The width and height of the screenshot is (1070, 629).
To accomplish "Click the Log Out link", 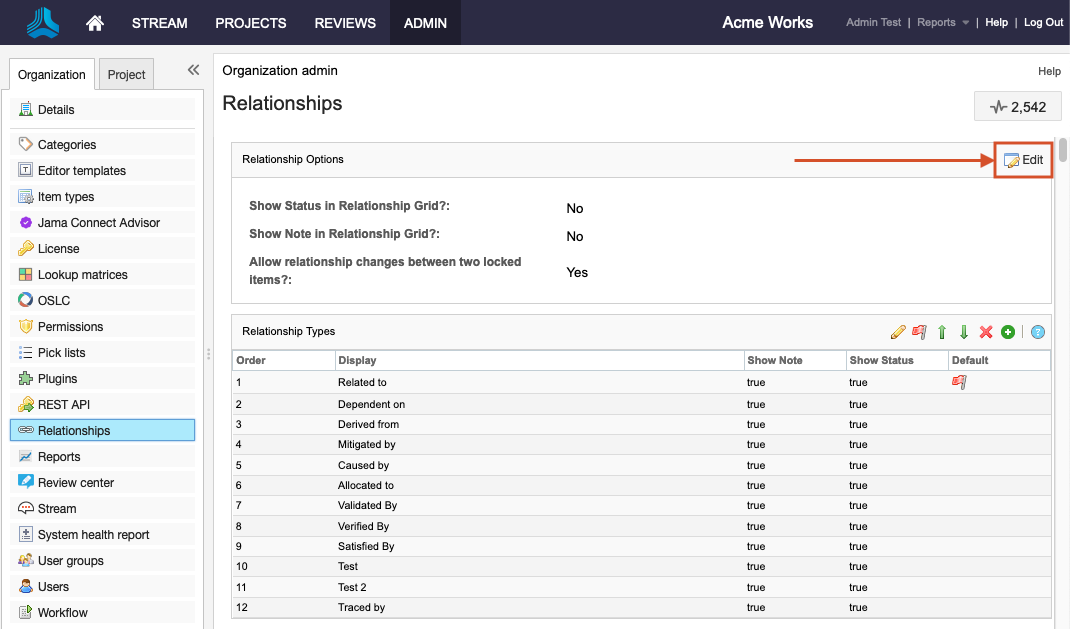I will pyautogui.click(x=1043, y=23).
